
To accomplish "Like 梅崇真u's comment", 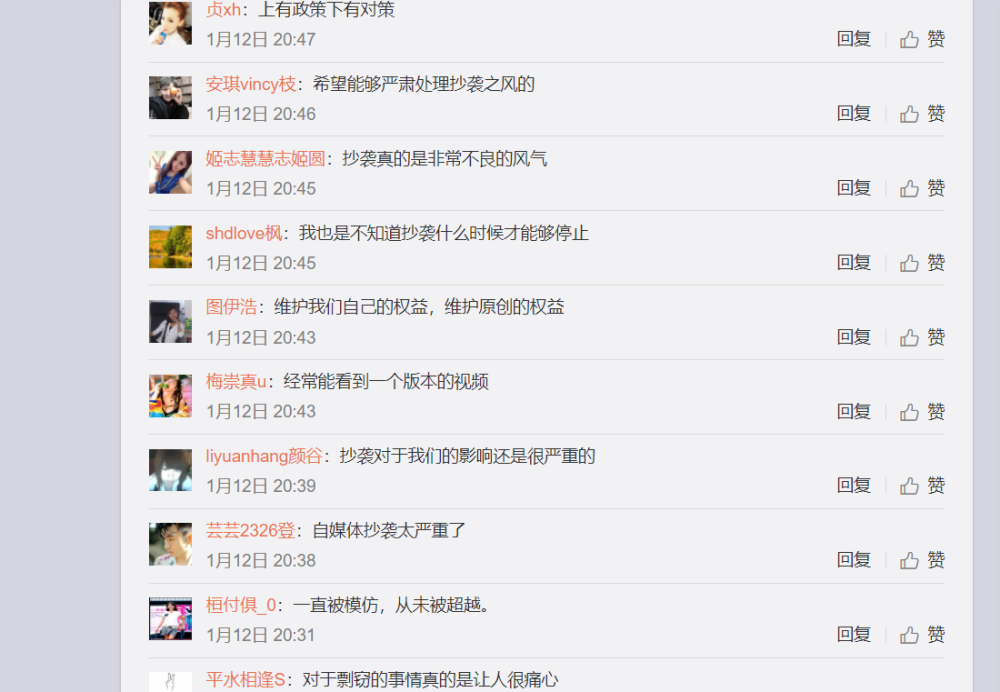I will (922, 412).
